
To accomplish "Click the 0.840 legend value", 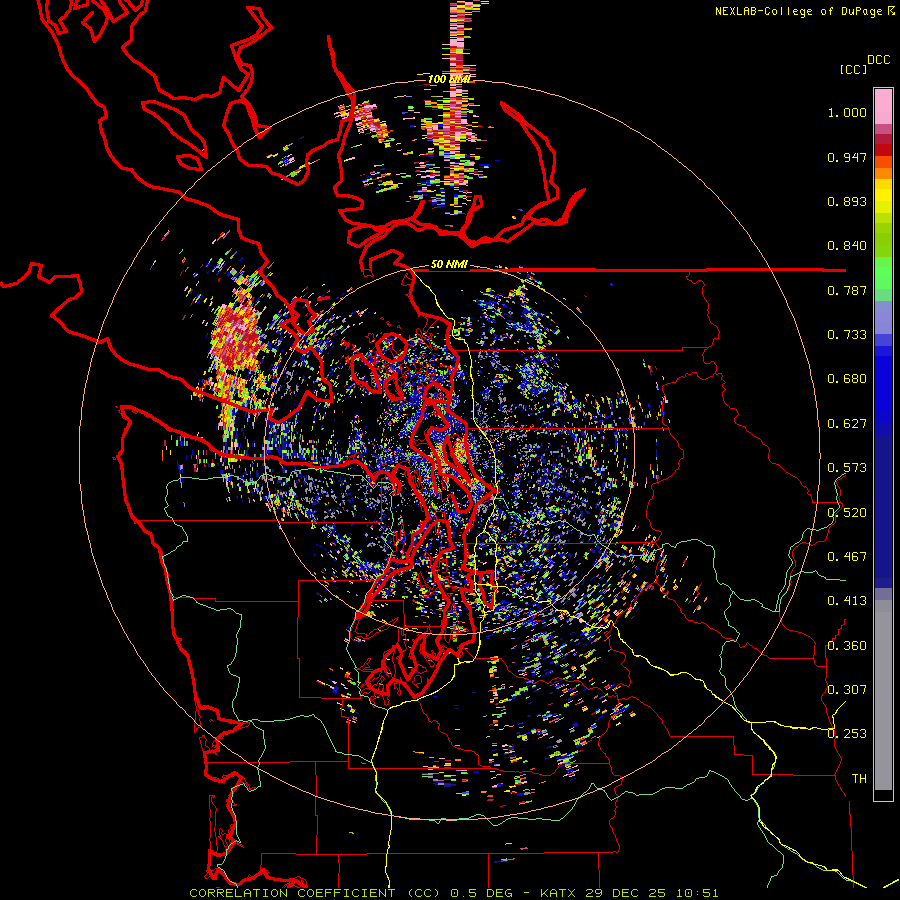I will tap(847, 246).
